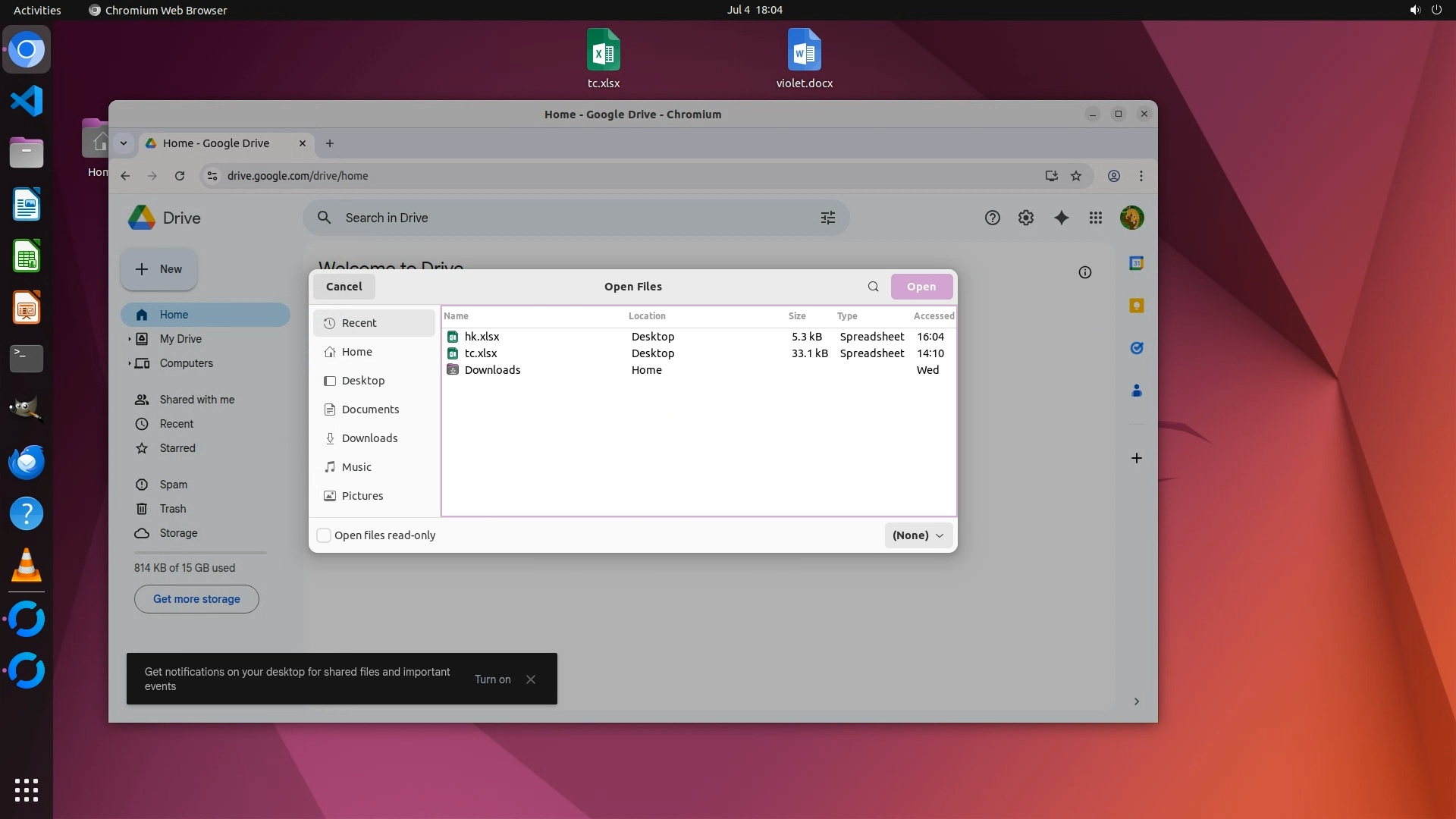Open the Google apps grid icon
Viewport: 1456px width, 819px height.
[1095, 218]
